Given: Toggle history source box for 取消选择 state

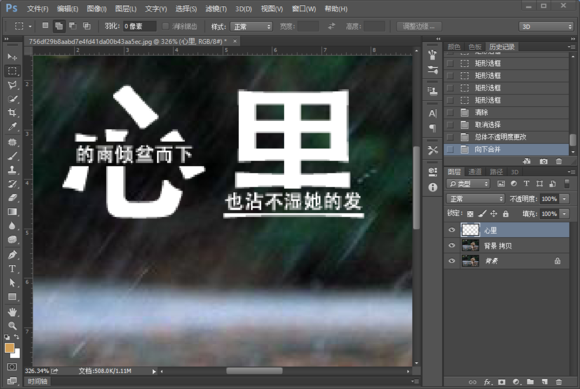Looking at the screenshot, I should (450, 125).
